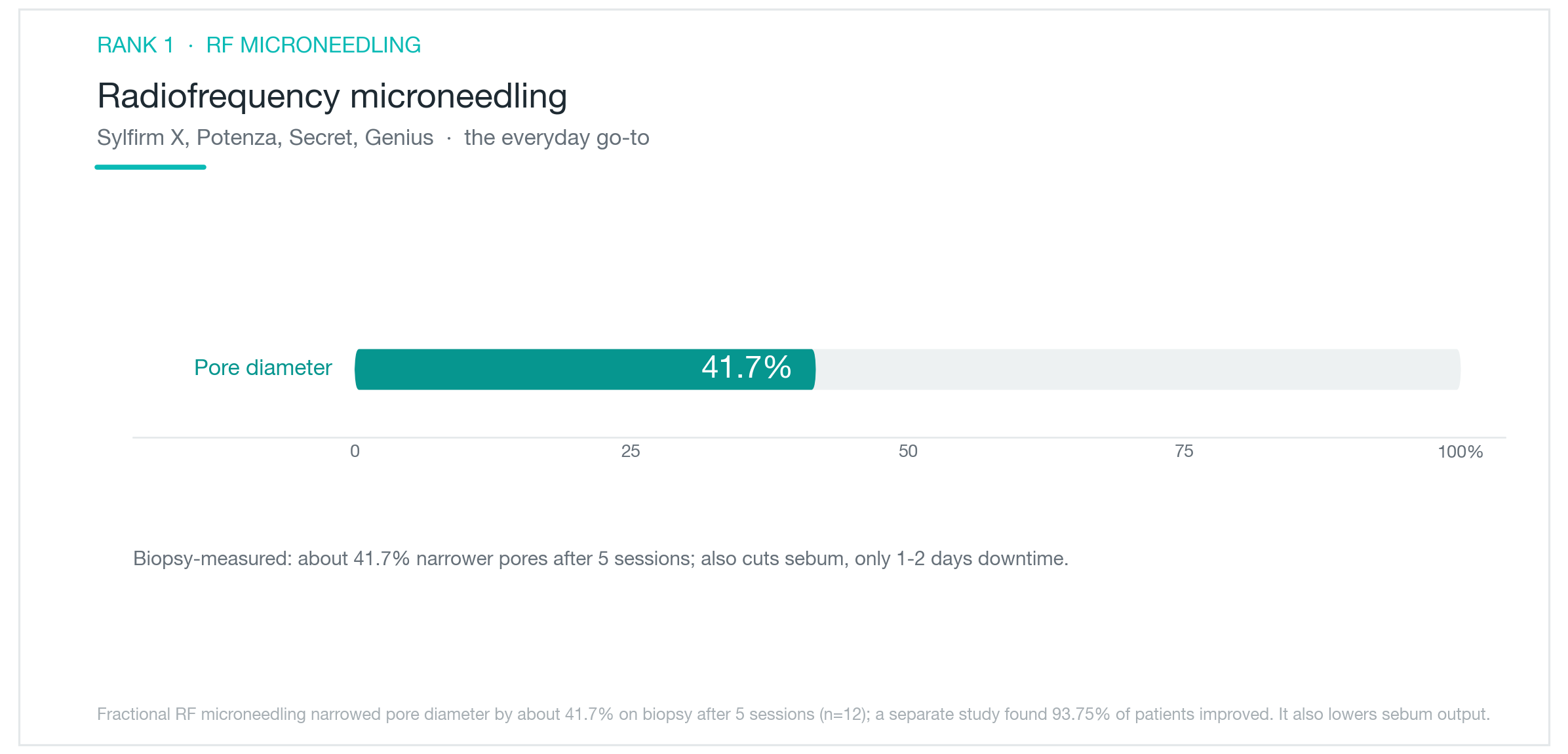1568x754 pixels.
Task: Click the 100% axis tick label
Action: click(x=1460, y=452)
